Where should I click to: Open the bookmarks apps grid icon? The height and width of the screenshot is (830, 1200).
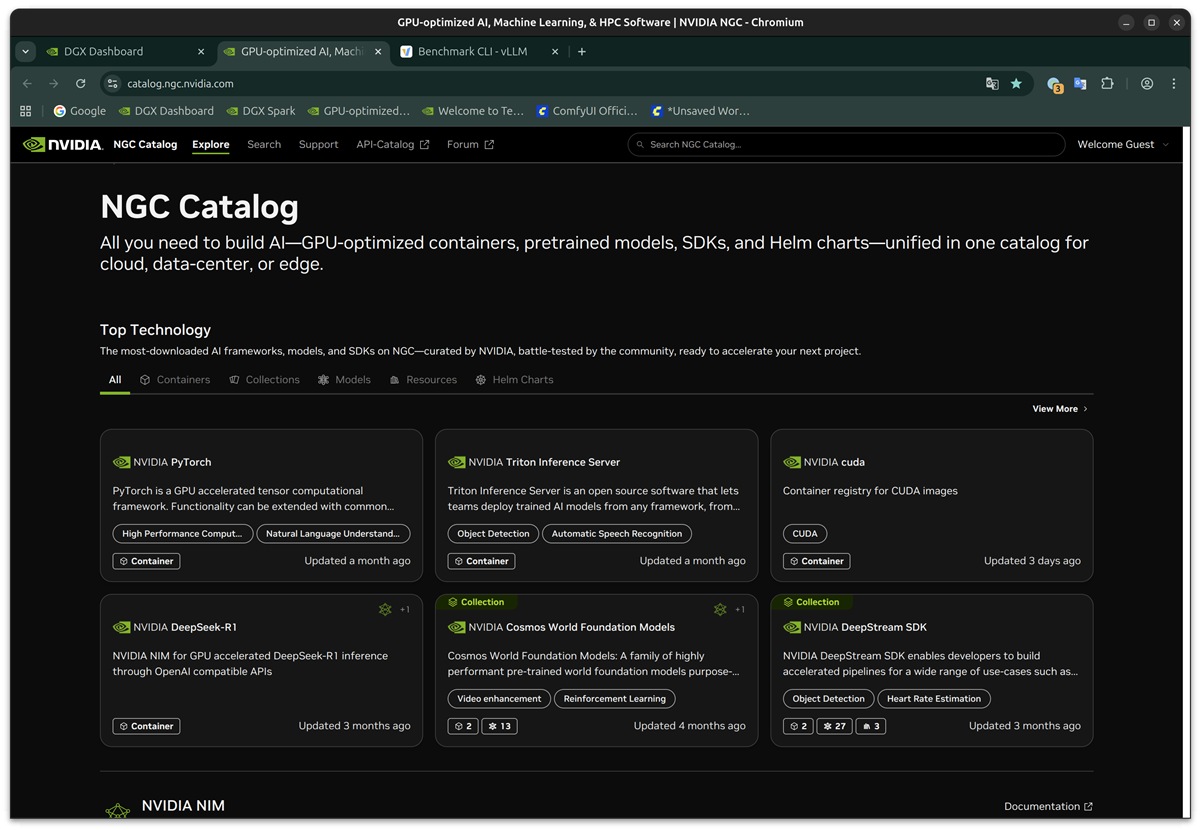[x=26, y=111]
